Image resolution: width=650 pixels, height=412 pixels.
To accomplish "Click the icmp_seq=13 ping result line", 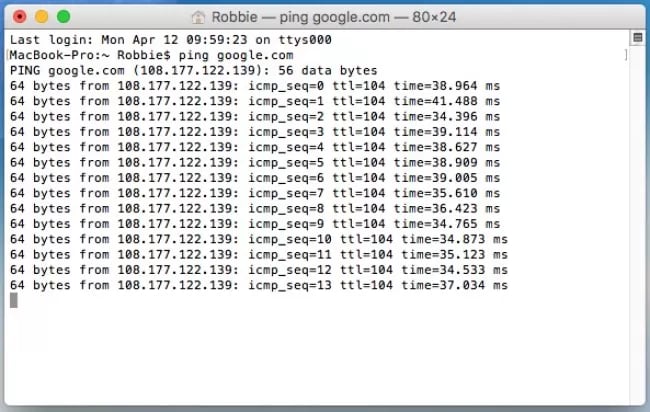I will 259,285.
